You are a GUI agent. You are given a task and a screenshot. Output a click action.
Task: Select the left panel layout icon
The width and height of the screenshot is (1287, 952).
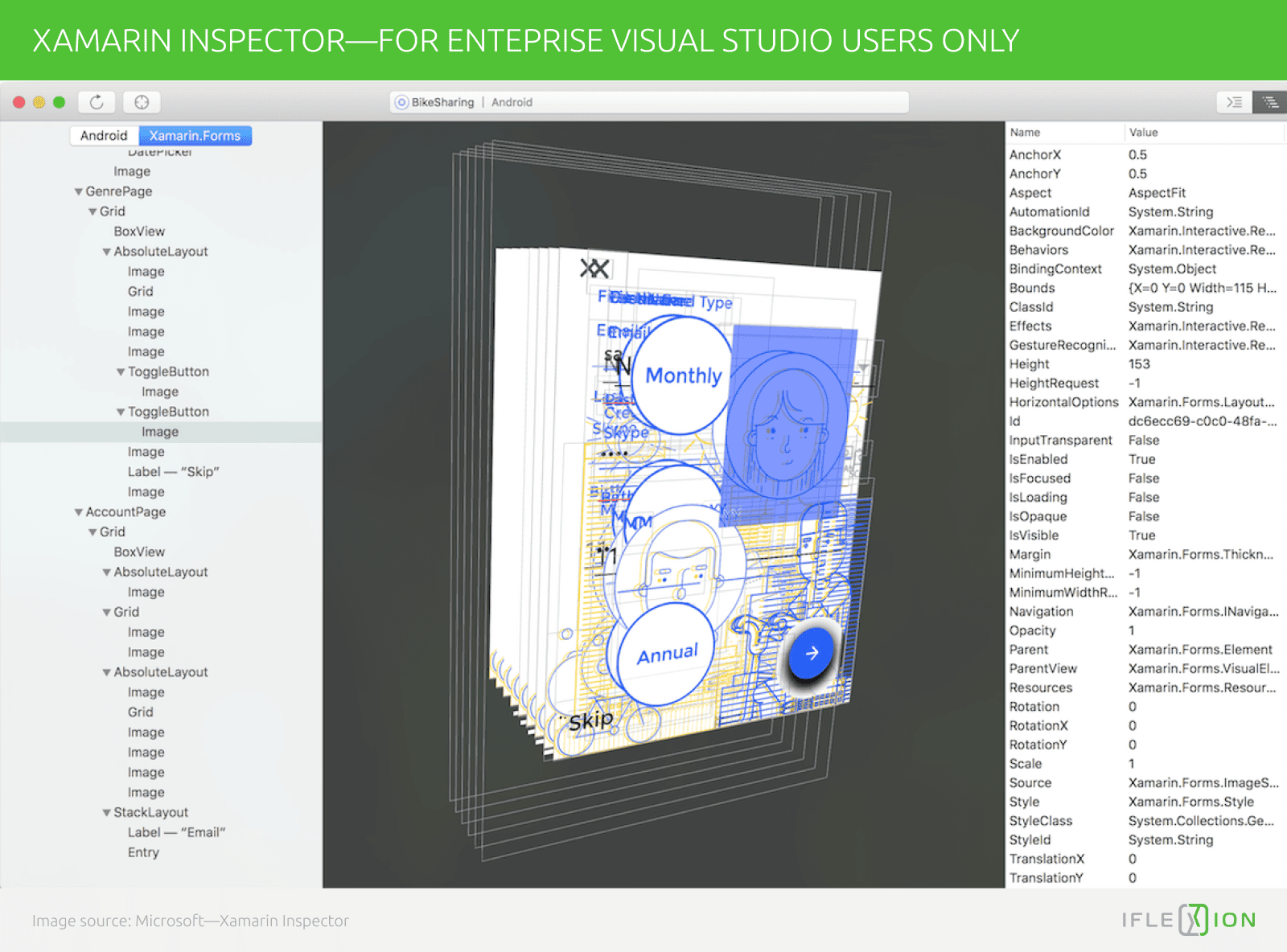click(x=1235, y=102)
